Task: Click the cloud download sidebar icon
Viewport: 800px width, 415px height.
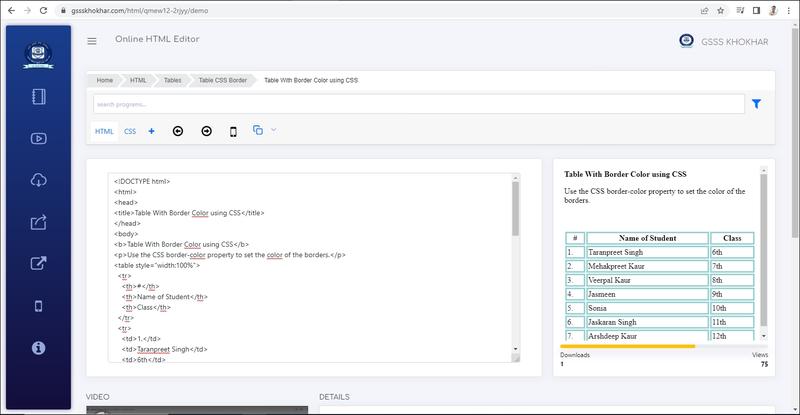Action: tap(39, 180)
